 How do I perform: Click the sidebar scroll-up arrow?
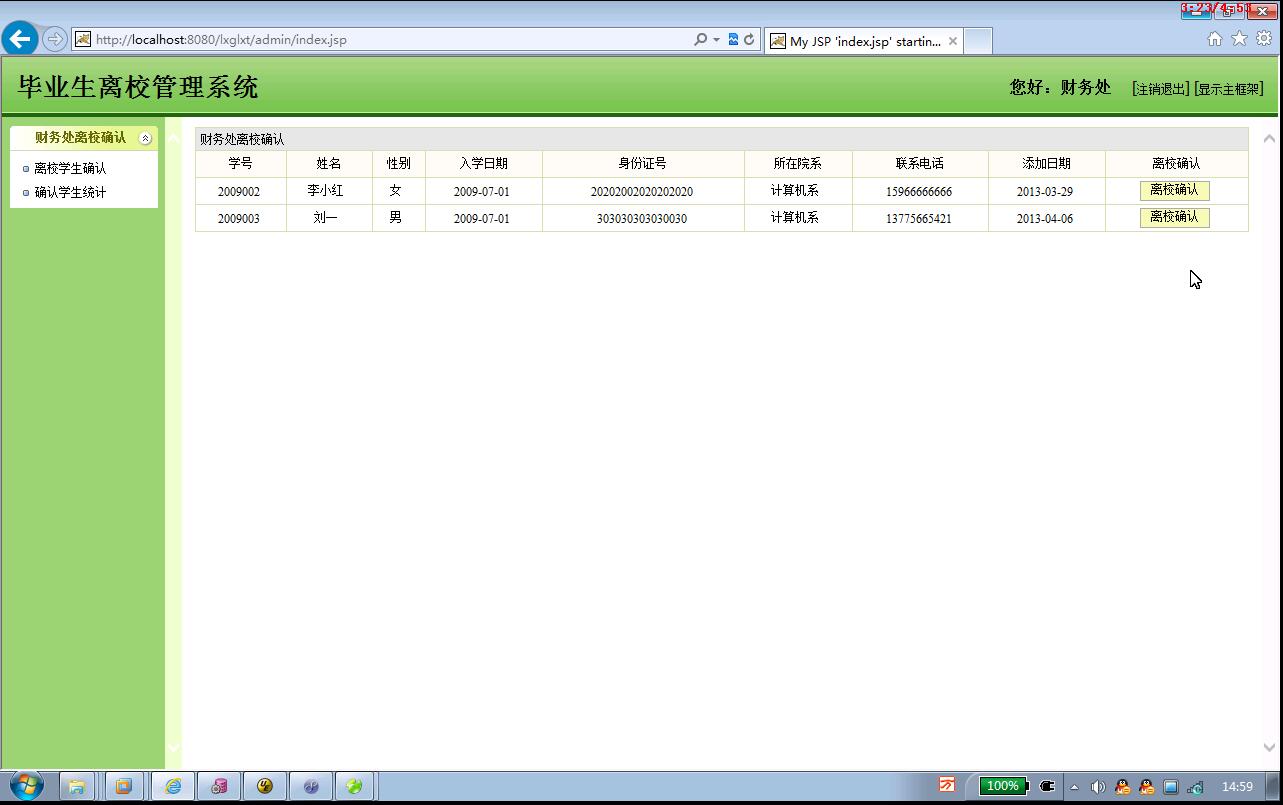point(173,138)
